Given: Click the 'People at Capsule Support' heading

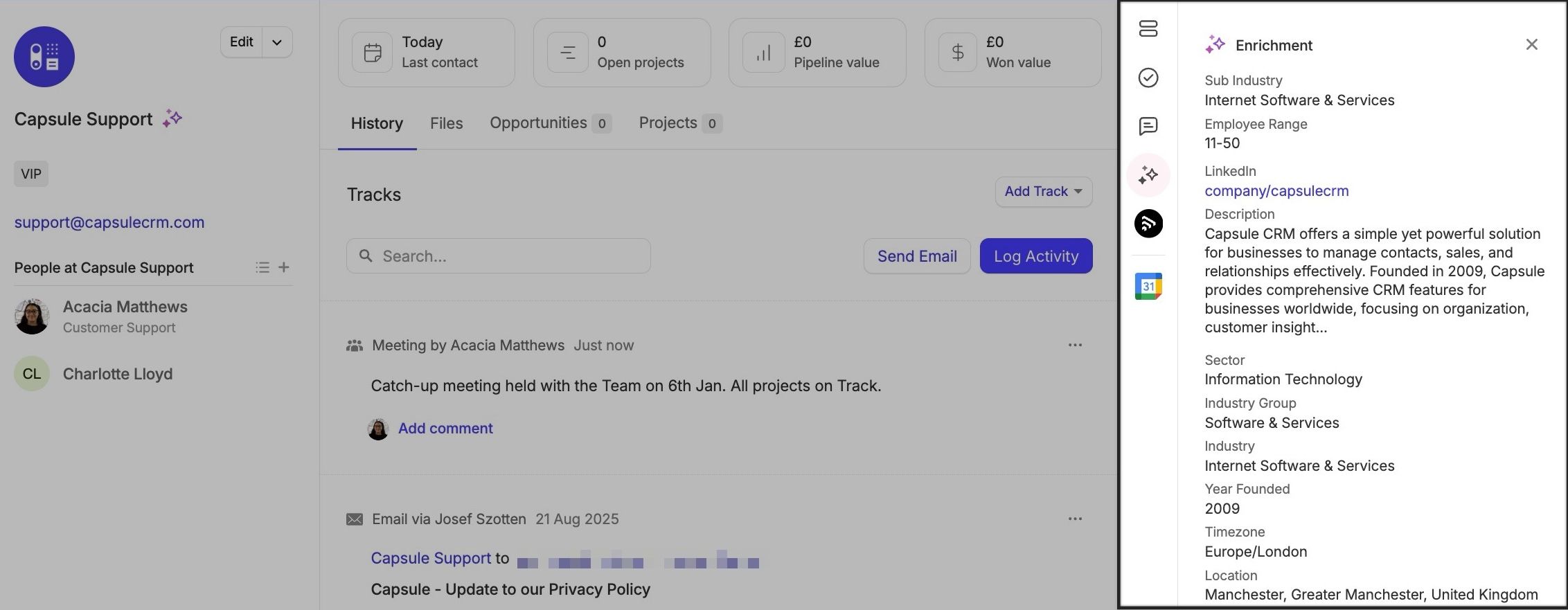Looking at the screenshot, I should click(104, 268).
